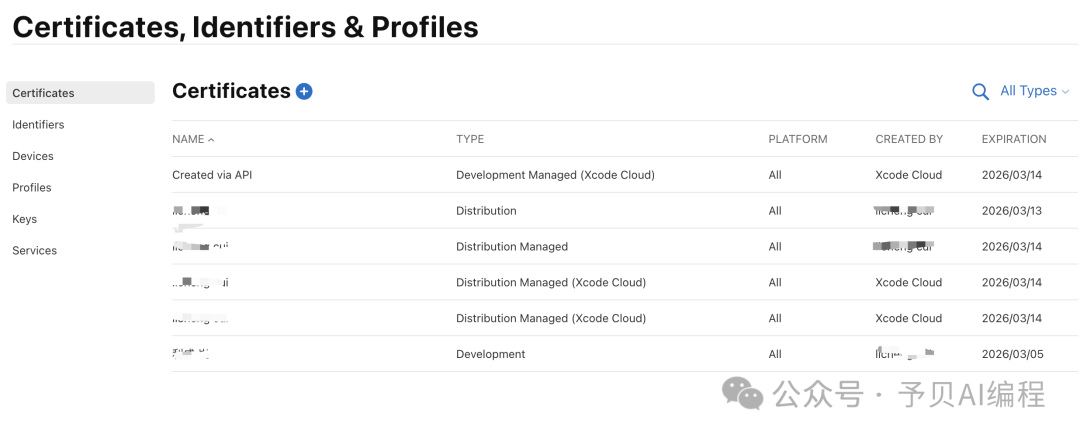
Task: Open the All Types filter dropdown
Action: coord(1034,91)
